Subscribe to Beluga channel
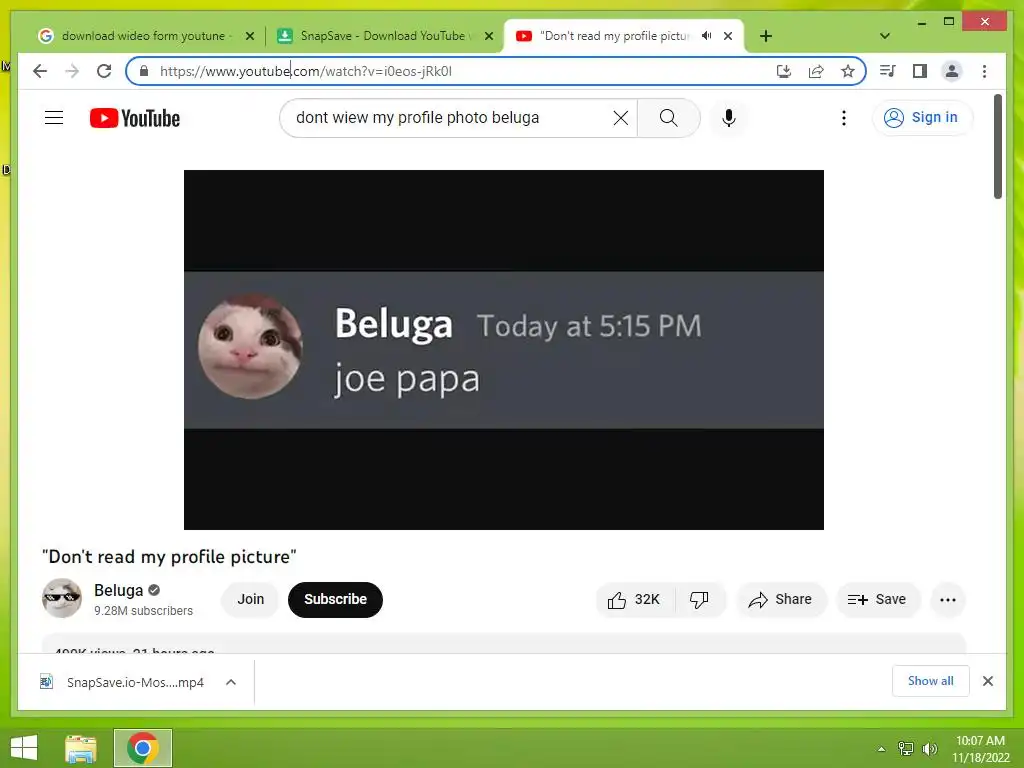 (x=335, y=600)
